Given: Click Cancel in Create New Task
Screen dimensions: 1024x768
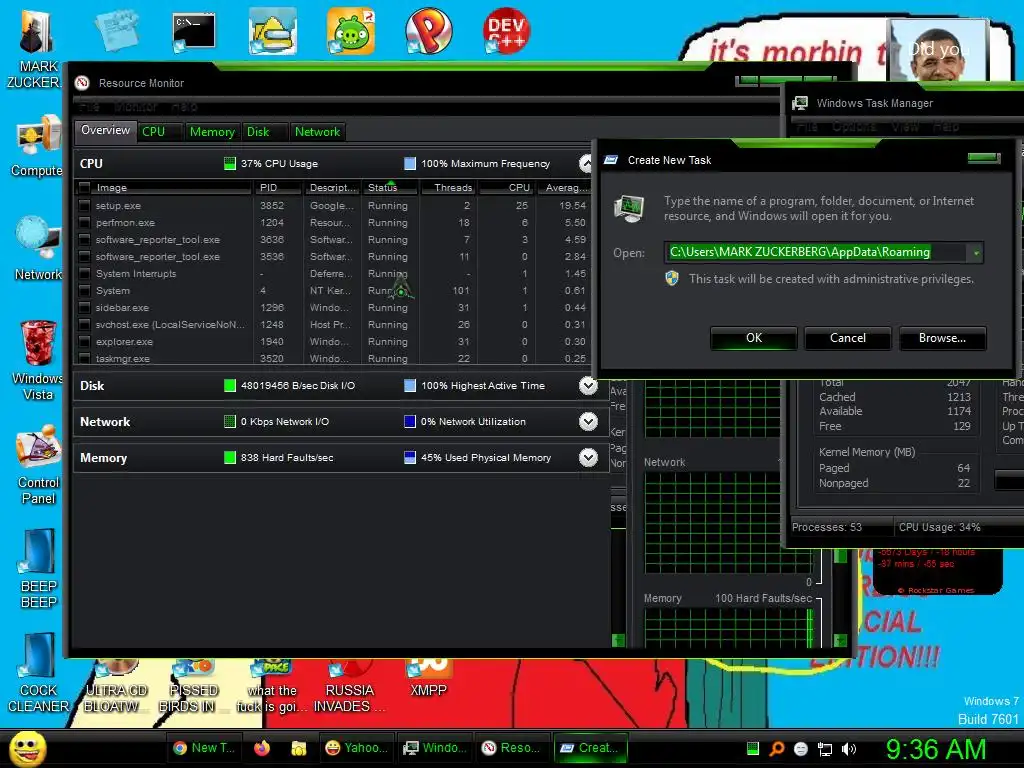Looking at the screenshot, I should pos(848,338).
